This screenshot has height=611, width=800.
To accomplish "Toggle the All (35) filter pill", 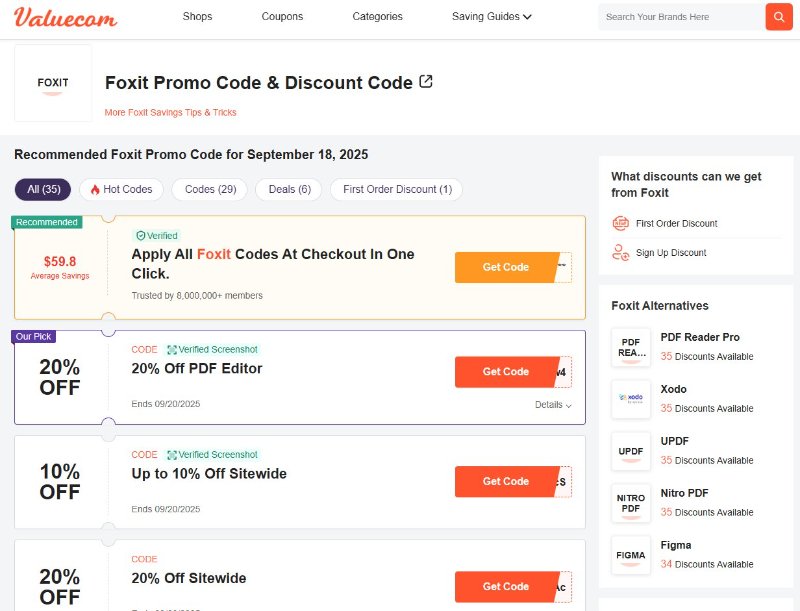I will [41, 189].
